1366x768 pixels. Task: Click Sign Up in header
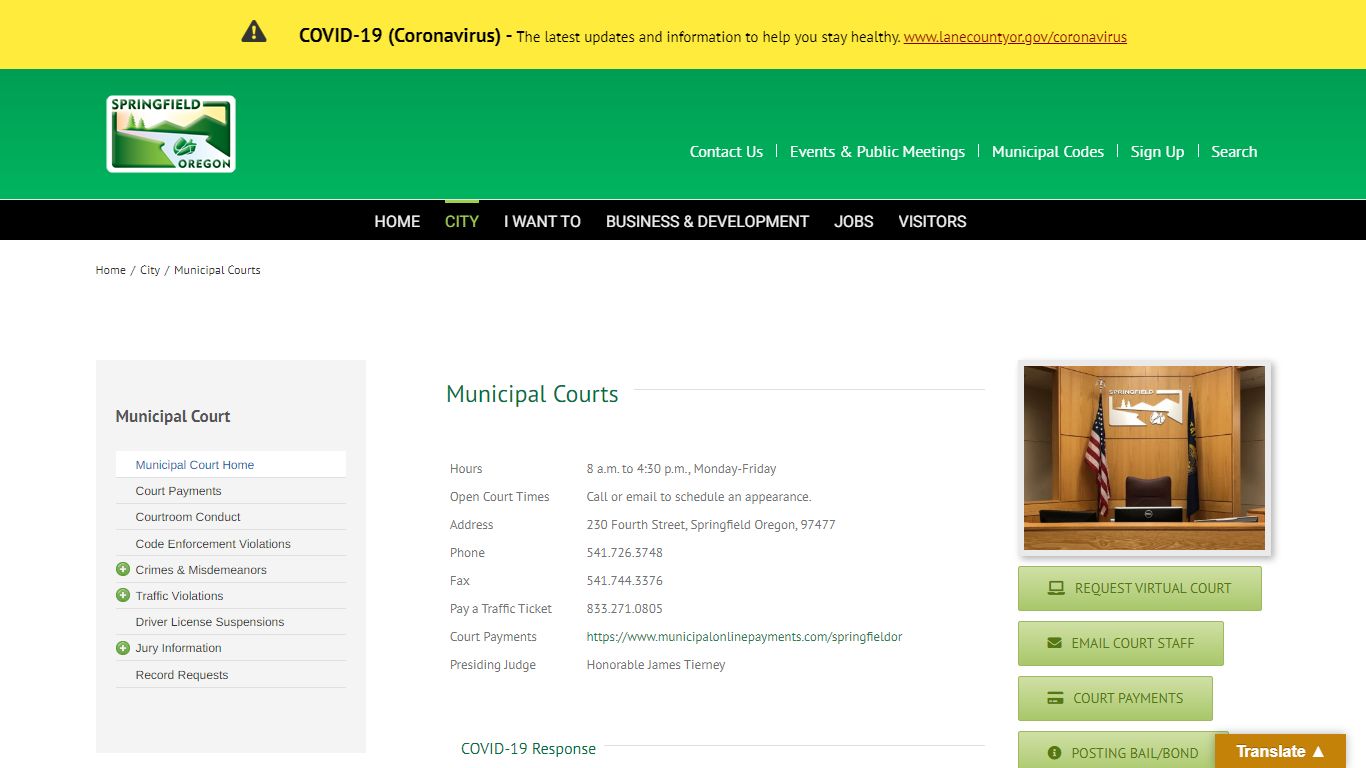click(x=1157, y=152)
